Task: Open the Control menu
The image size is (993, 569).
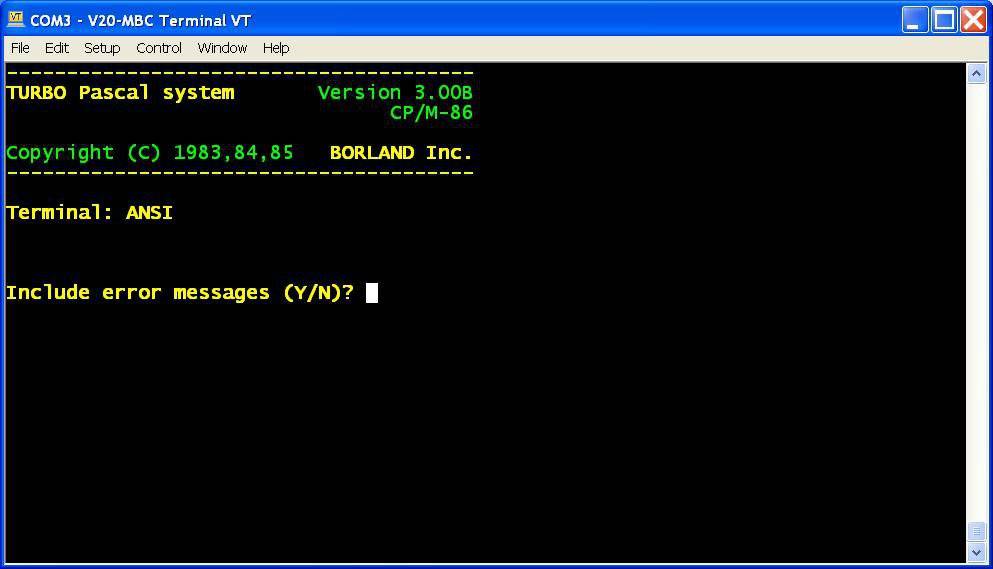Action: pos(159,48)
